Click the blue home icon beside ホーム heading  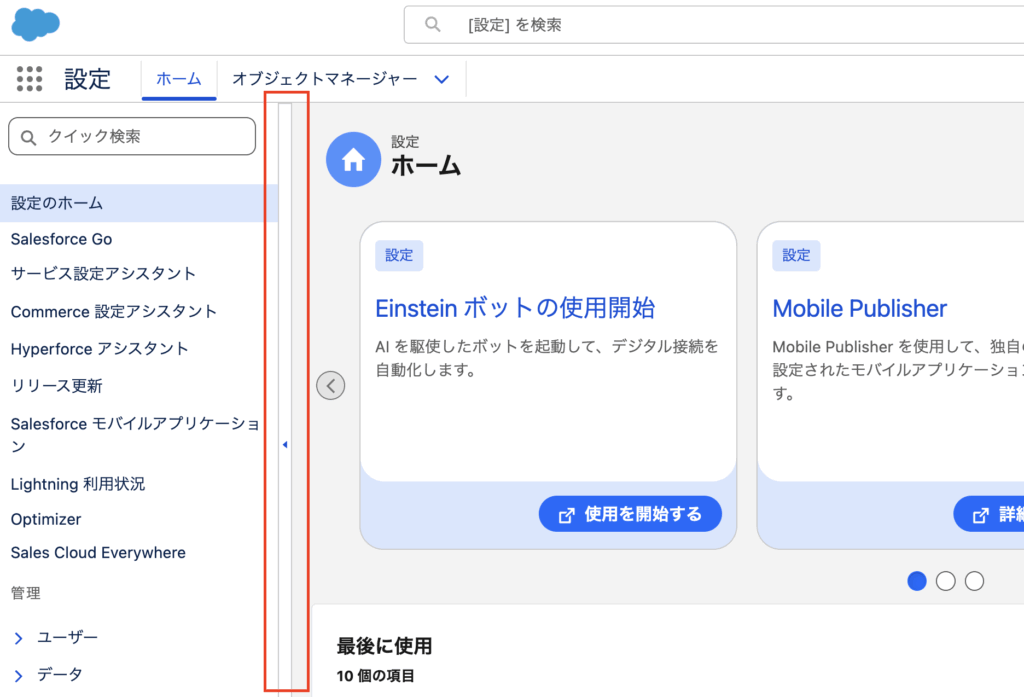pos(353,160)
